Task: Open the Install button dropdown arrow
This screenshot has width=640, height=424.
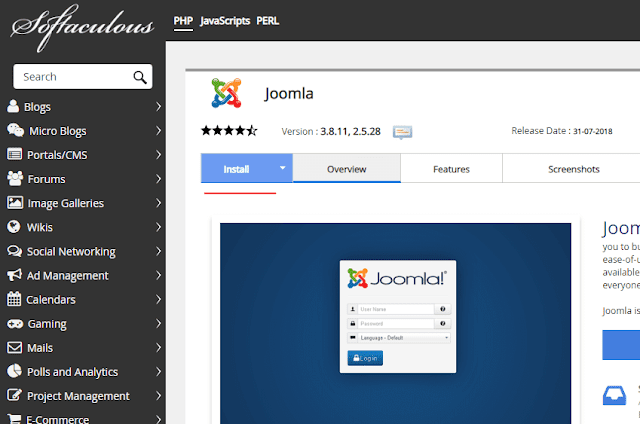Action: coord(282,168)
